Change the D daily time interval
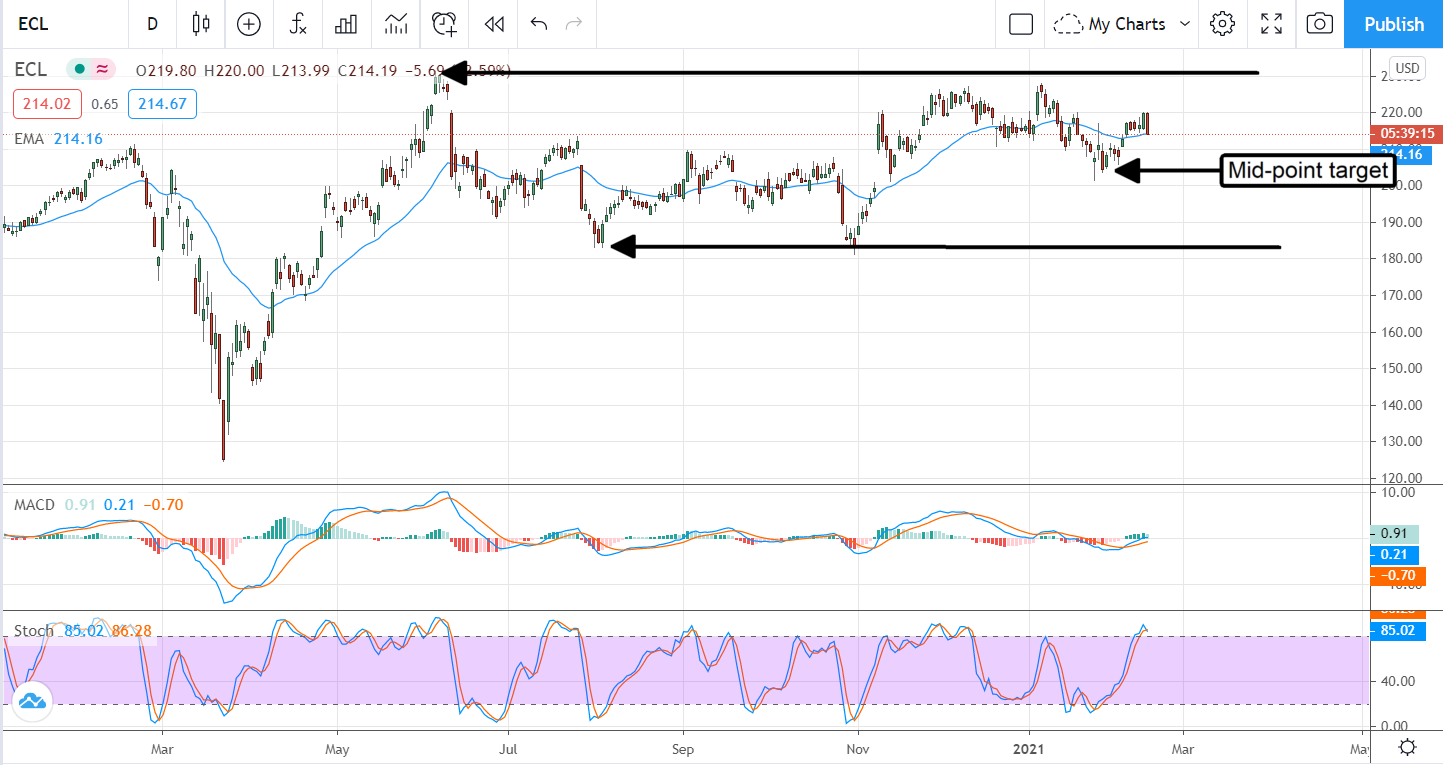 click(x=152, y=24)
